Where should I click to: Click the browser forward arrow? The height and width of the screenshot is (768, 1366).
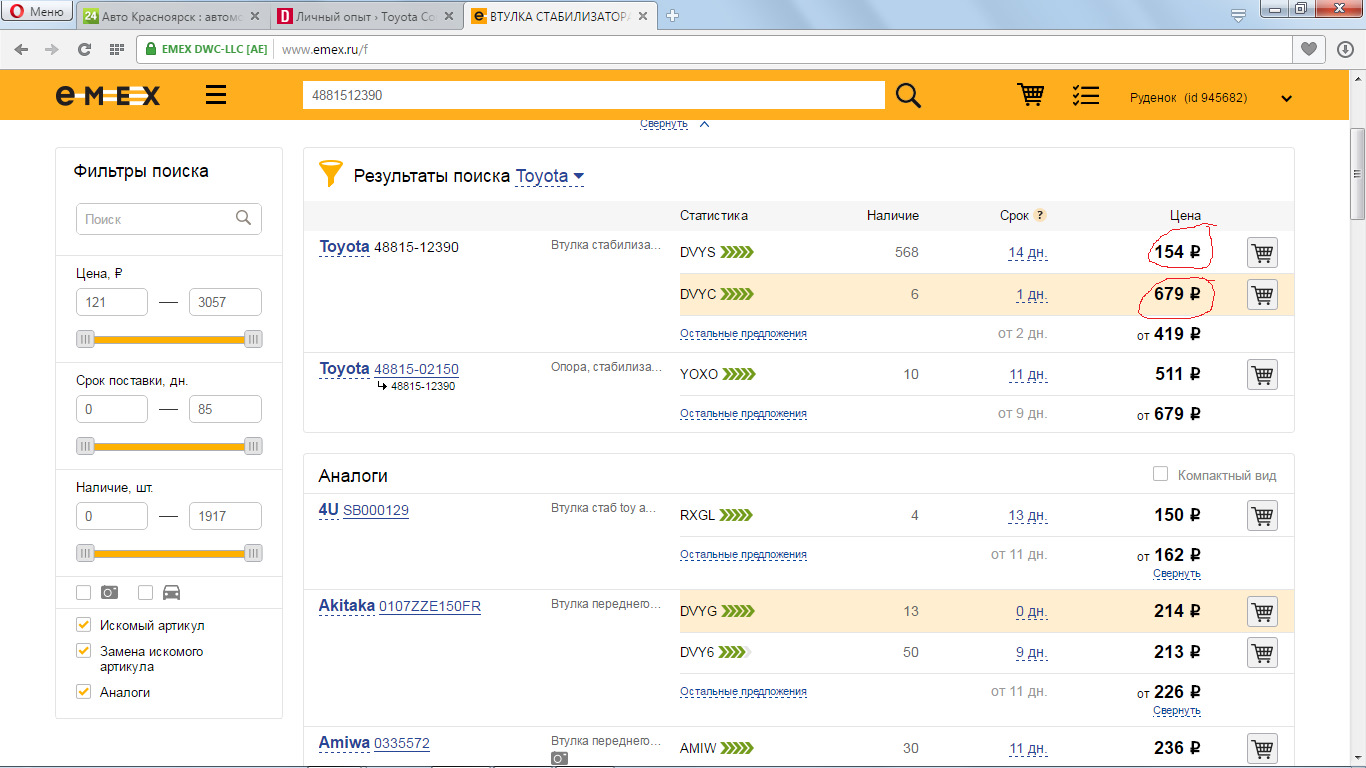[52, 49]
